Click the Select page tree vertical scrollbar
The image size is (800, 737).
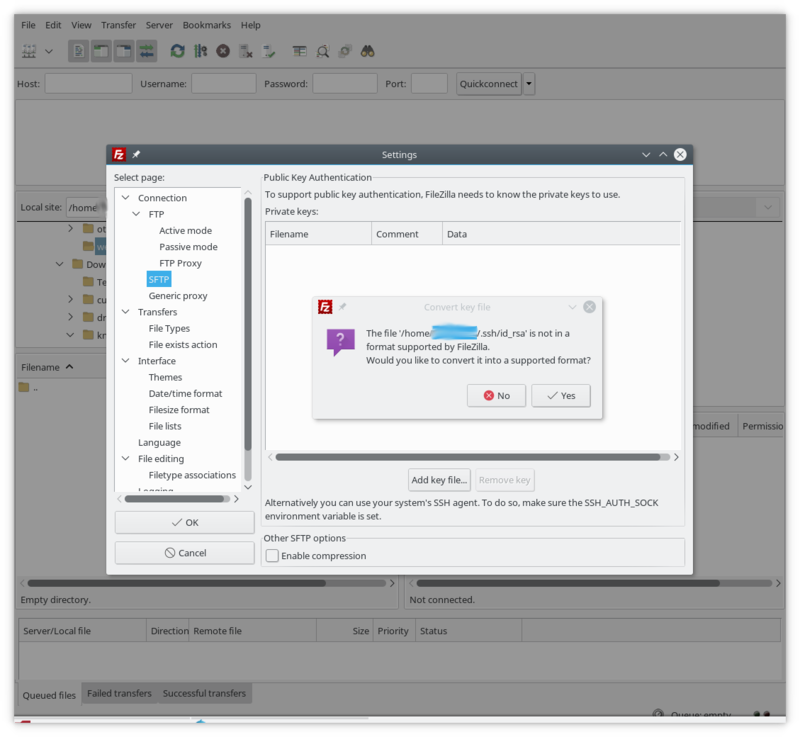[x=248, y=324]
